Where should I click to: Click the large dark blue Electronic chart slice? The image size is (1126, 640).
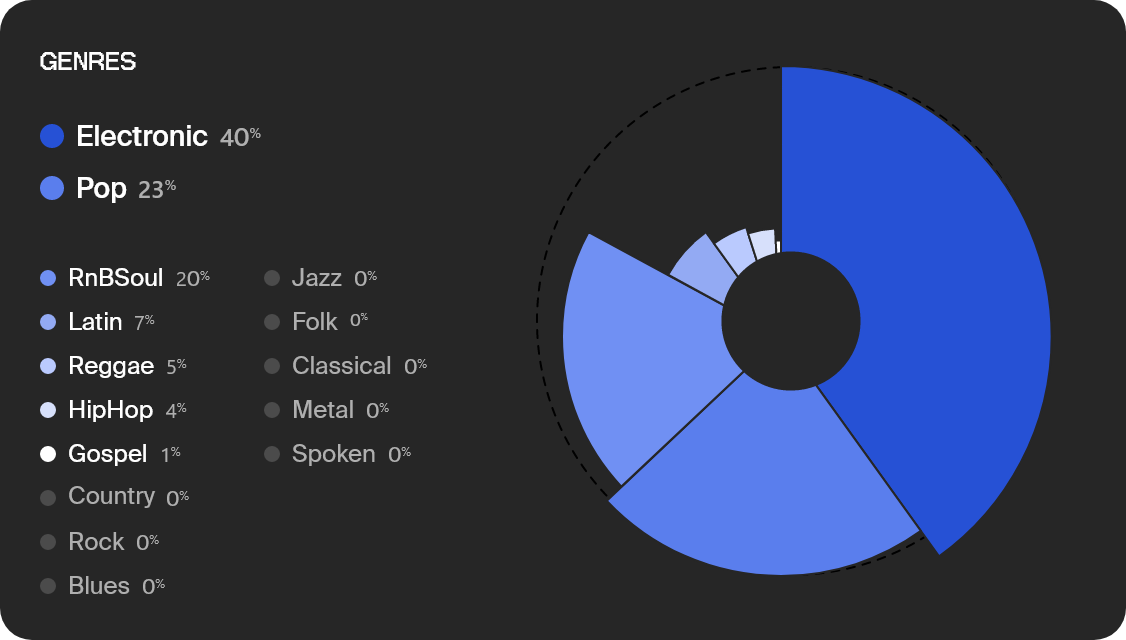tap(934, 287)
